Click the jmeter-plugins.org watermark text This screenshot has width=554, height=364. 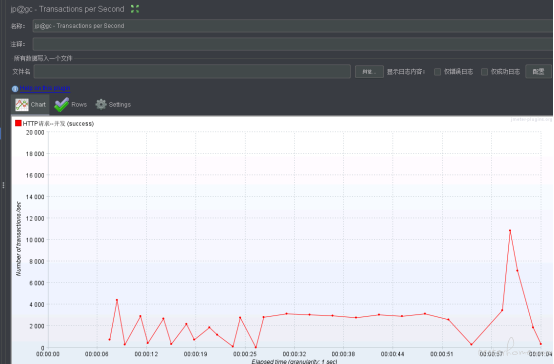531,119
